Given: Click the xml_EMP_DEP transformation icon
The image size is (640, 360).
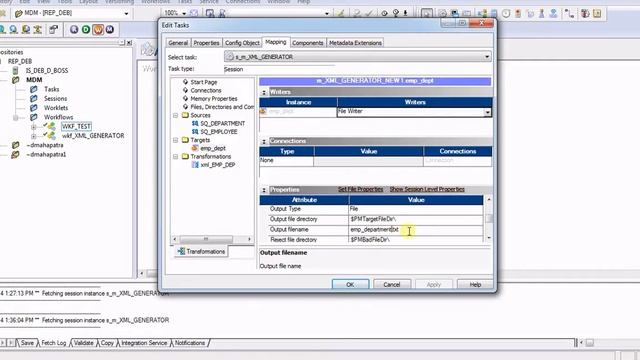Looking at the screenshot, I should pyautogui.click(x=195, y=164).
